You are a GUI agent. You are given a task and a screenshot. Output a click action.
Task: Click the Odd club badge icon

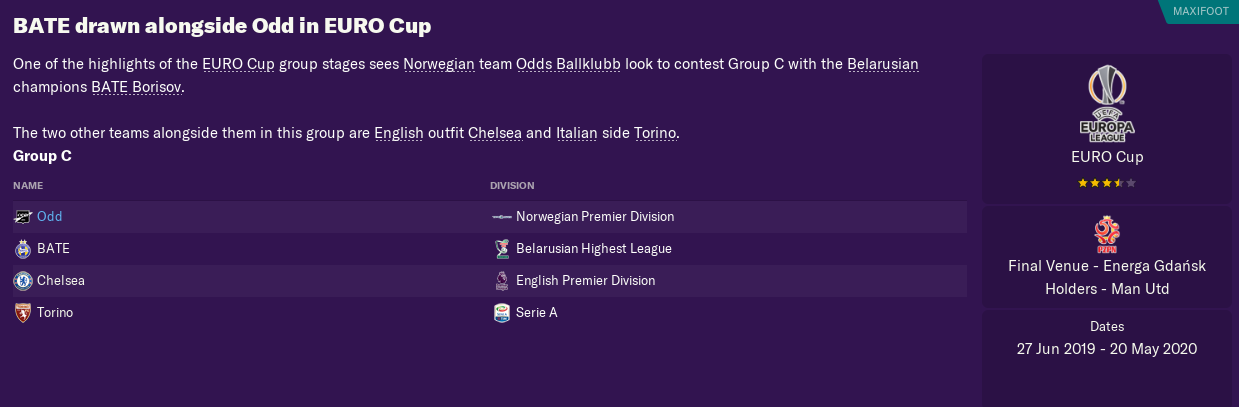23,217
